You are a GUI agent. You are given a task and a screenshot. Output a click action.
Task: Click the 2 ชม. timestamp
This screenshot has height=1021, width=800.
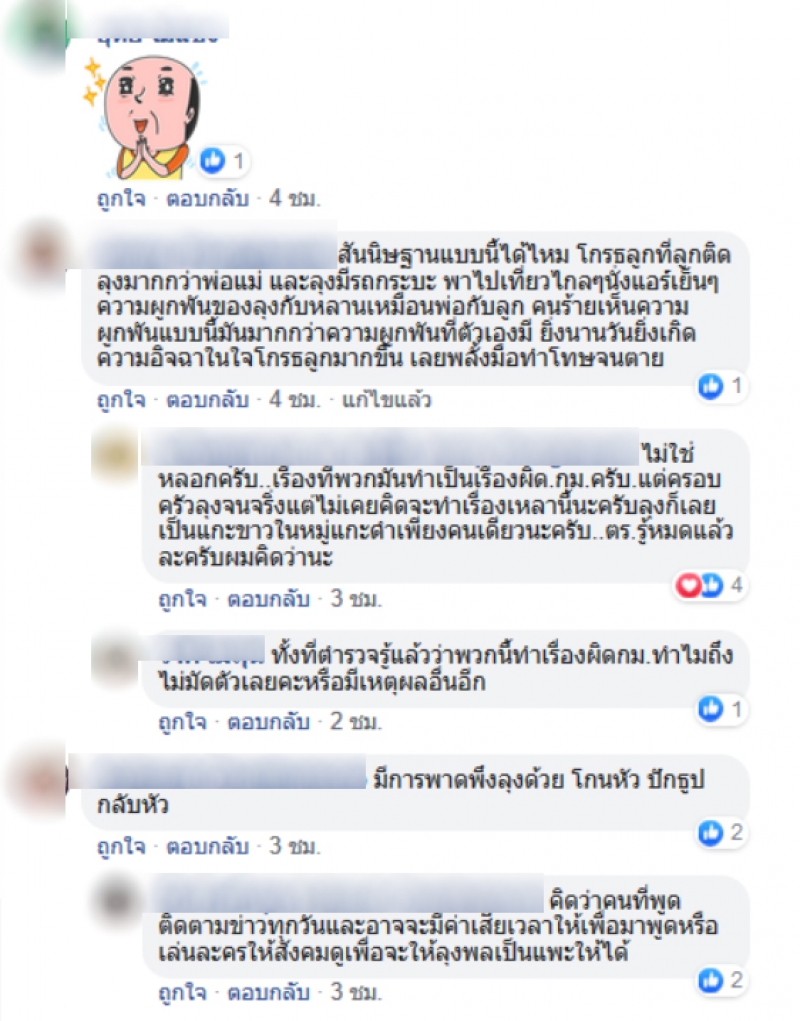[355, 721]
